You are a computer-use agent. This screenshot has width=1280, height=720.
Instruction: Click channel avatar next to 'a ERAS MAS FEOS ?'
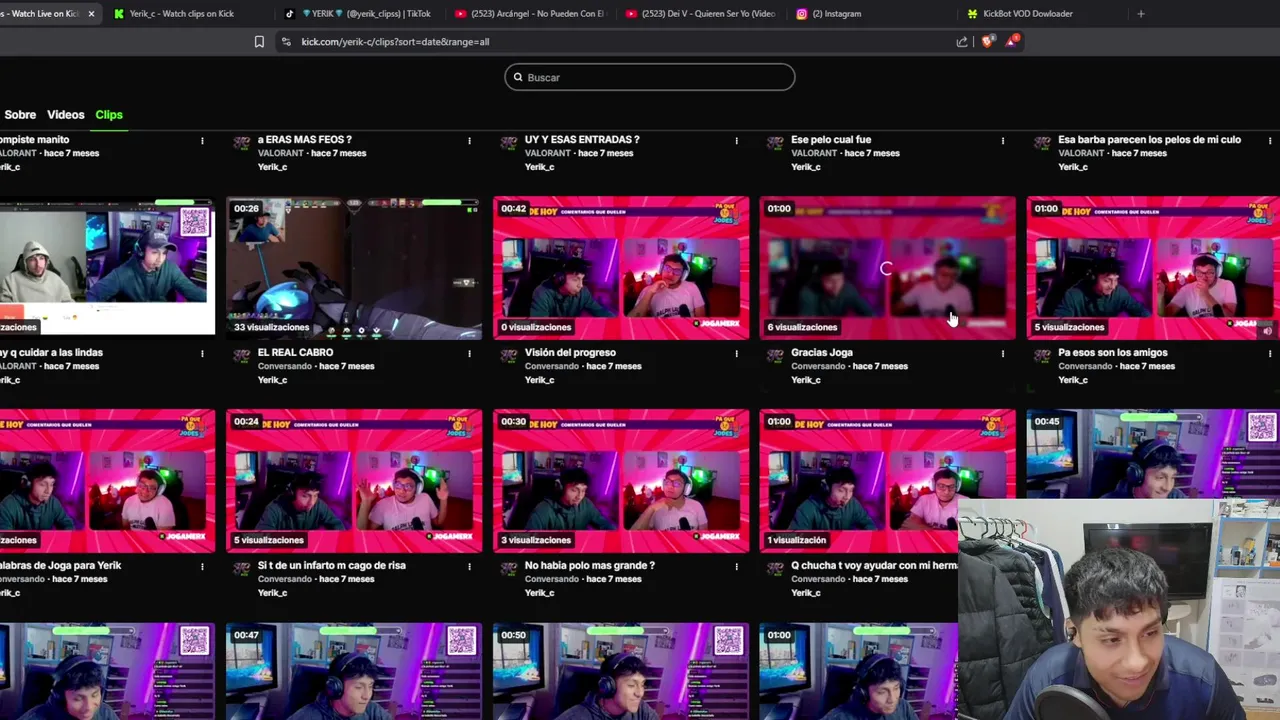(241, 143)
